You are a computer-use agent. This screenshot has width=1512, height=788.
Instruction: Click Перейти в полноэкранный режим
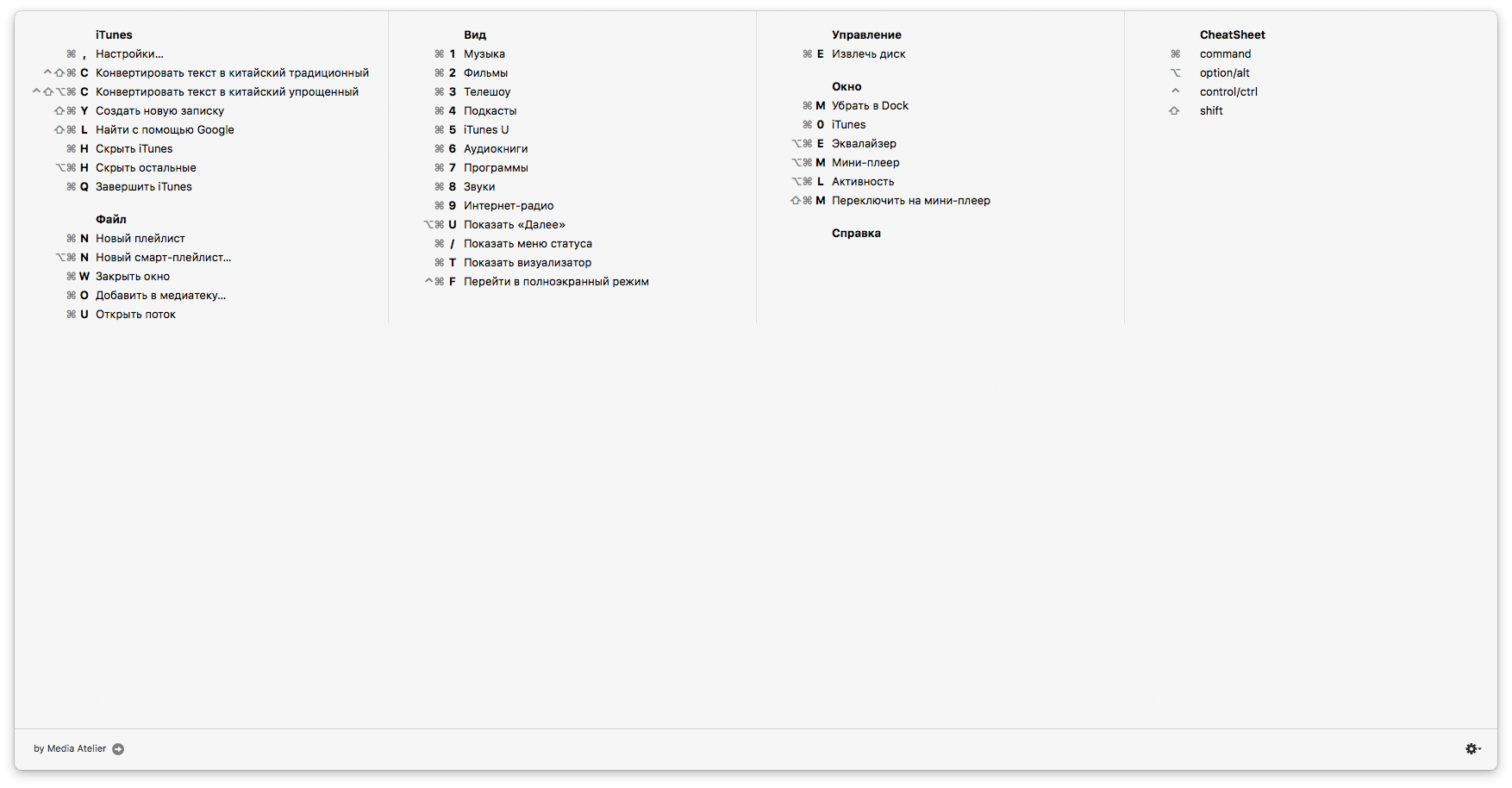click(556, 282)
